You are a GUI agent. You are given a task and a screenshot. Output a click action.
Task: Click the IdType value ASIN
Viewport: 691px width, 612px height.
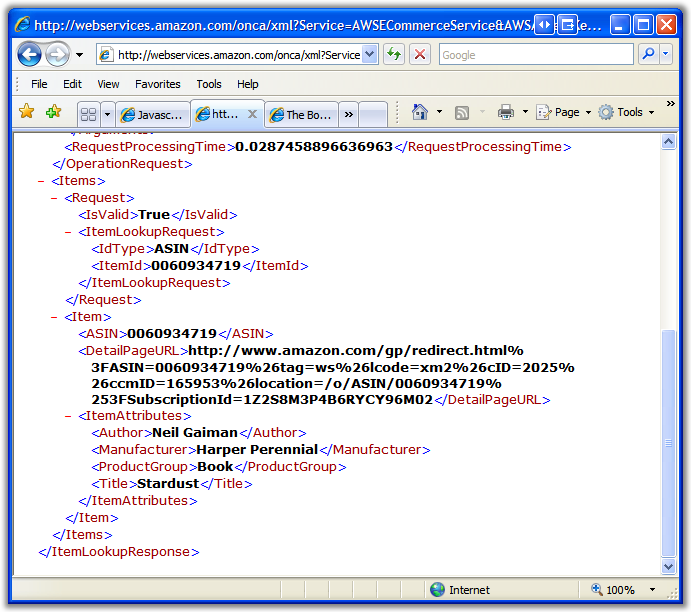click(171, 249)
